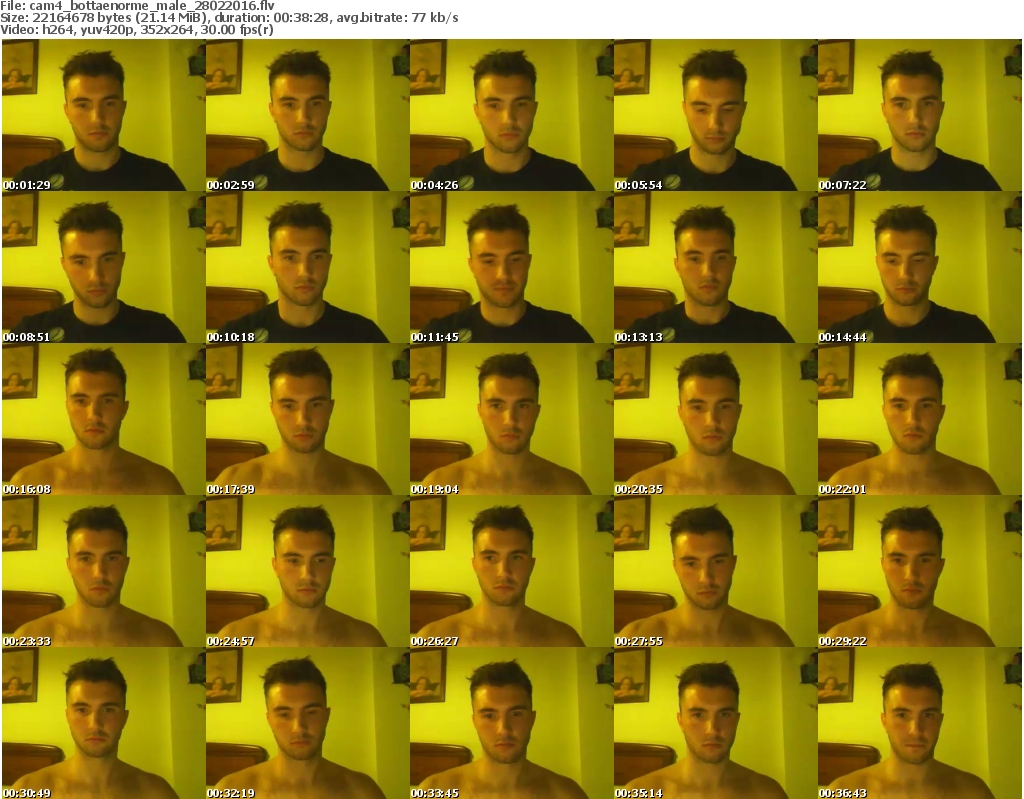Choose the frame stamped 00:22:01
Screen dimensions: 1024x799
click(920, 419)
